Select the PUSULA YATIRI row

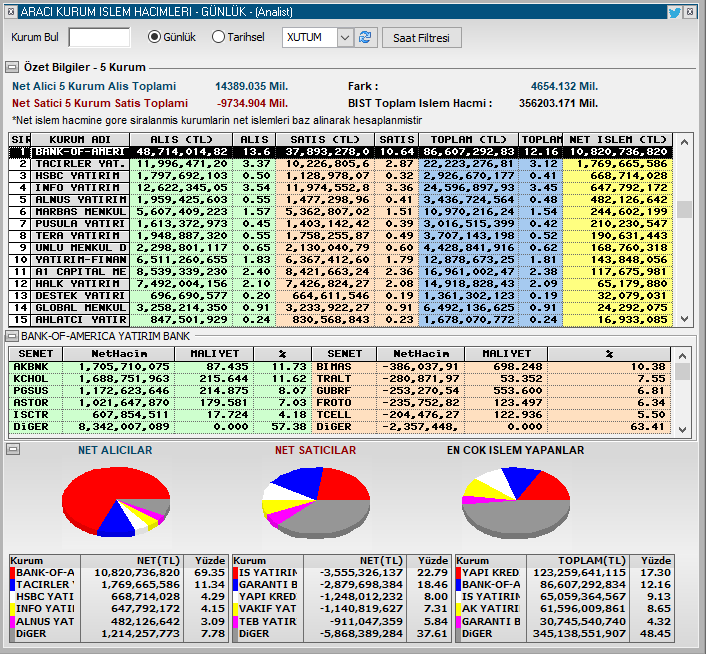click(x=341, y=224)
